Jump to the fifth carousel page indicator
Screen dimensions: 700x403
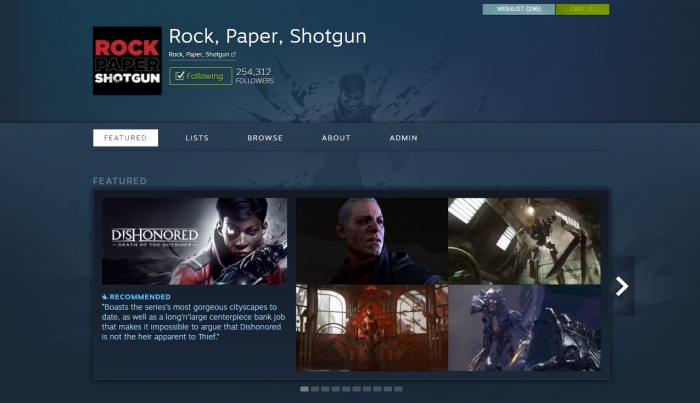click(346, 389)
